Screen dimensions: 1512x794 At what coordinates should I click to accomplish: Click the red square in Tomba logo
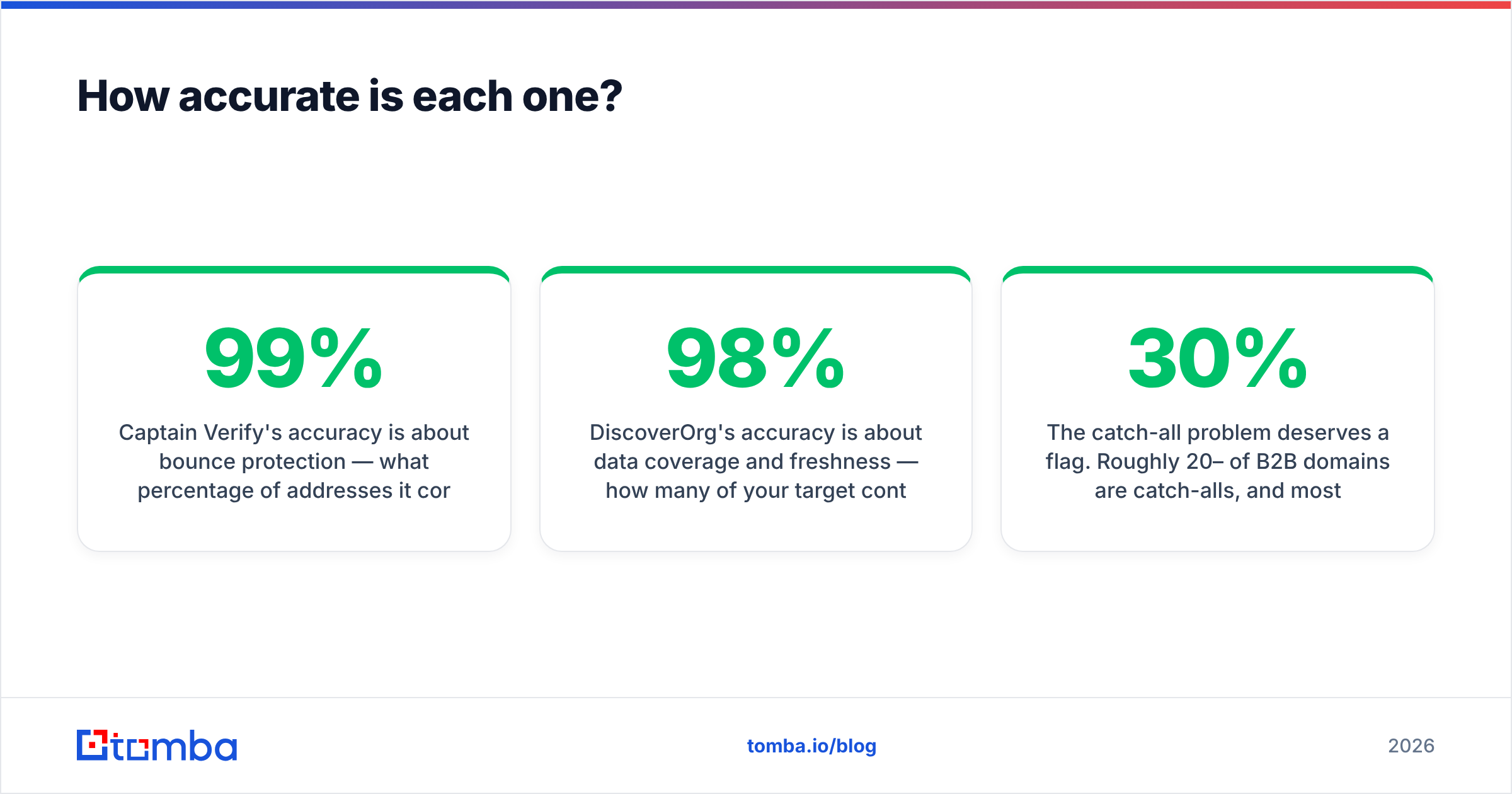point(93,745)
